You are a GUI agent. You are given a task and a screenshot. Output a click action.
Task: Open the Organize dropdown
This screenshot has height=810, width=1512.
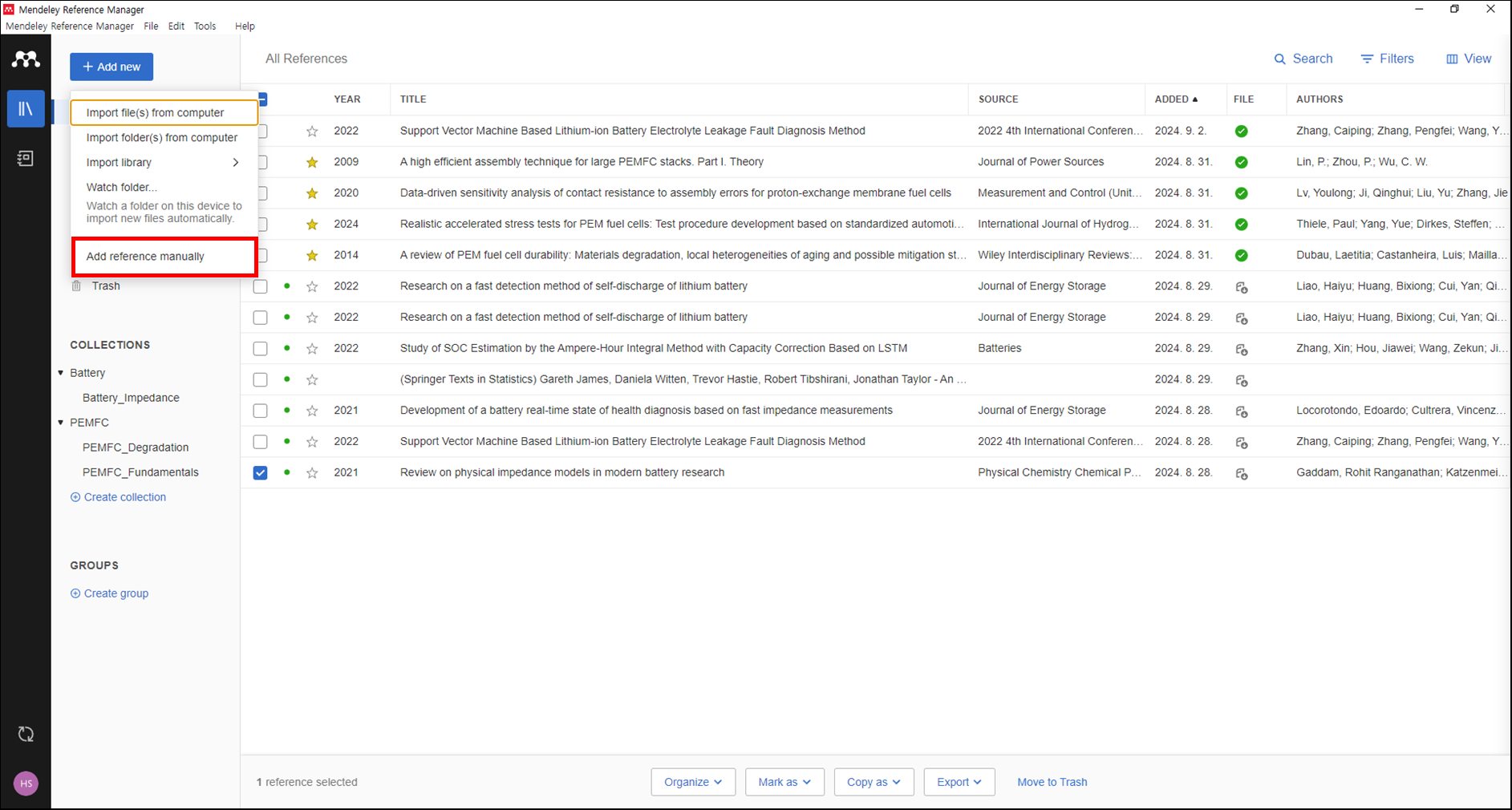(693, 782)
